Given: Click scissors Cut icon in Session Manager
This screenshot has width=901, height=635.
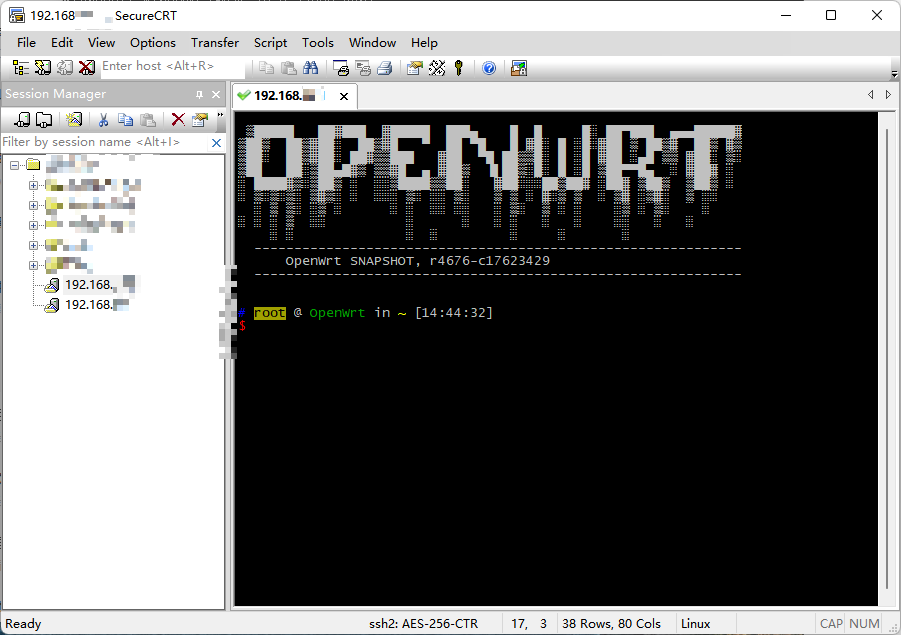Looking at the screenshot, I should 103,120.
